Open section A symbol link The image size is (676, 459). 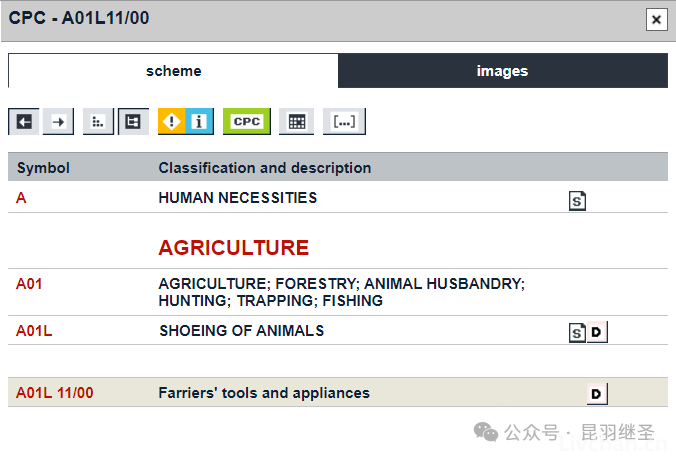[21, 198]
